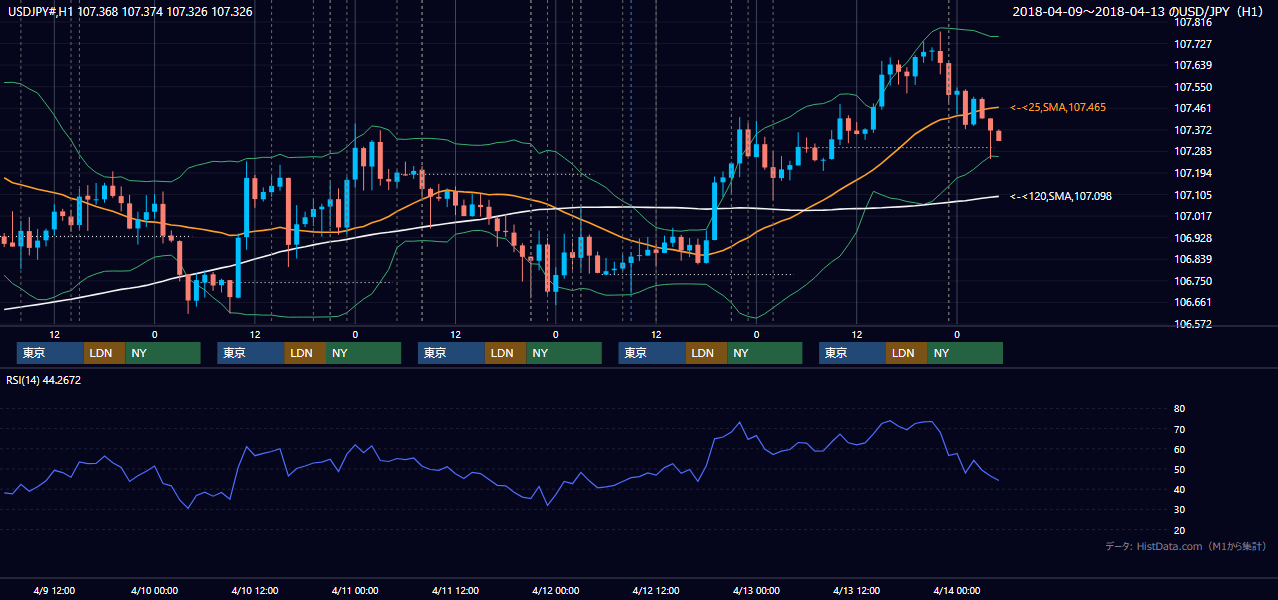Viewport: 1278px width, 600px height.
Task: Click RSI scale value 70
Action: pos(1179,429)
